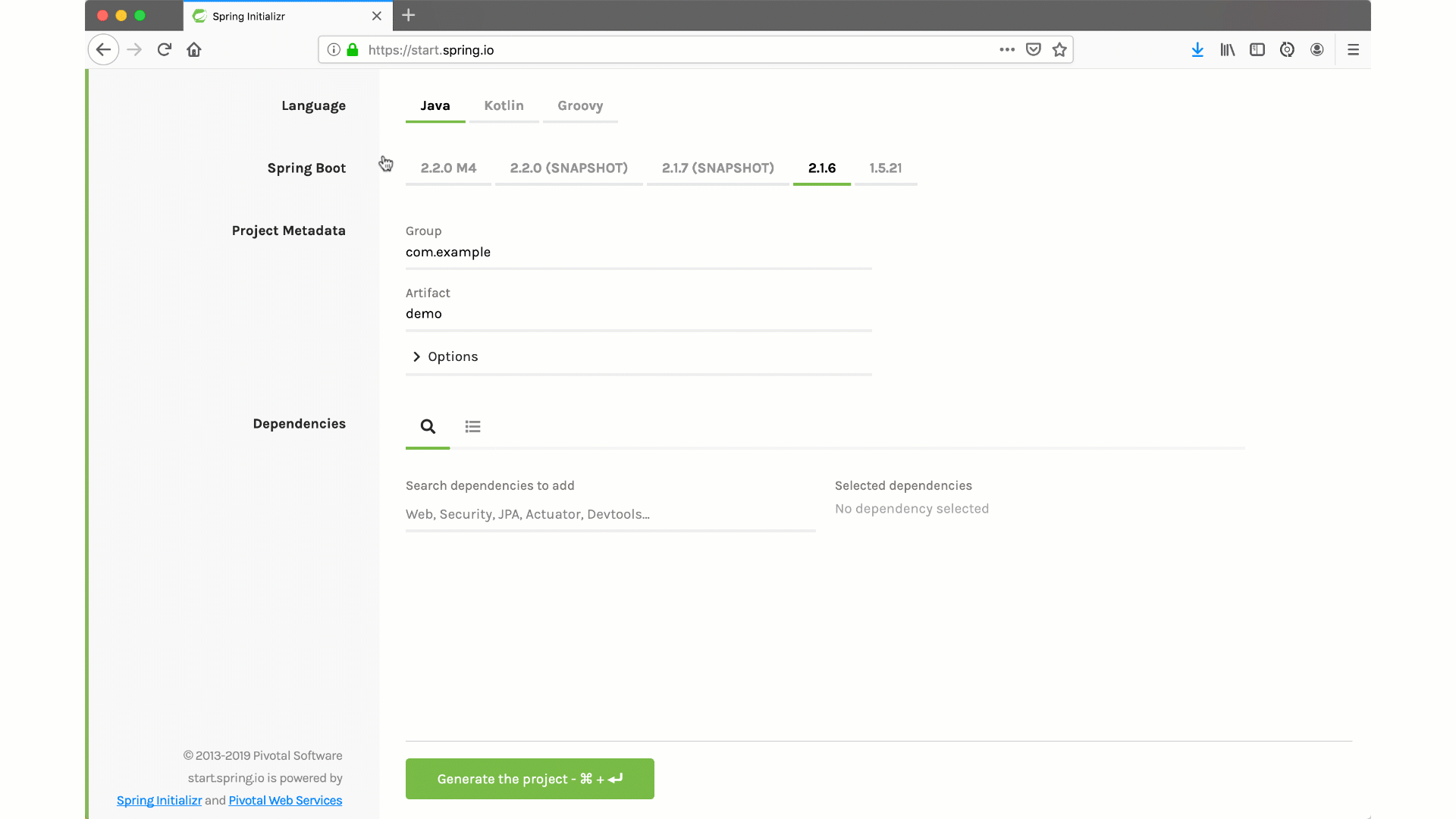
Task: Focus the search dependencies input field
Action: point(610,514)
